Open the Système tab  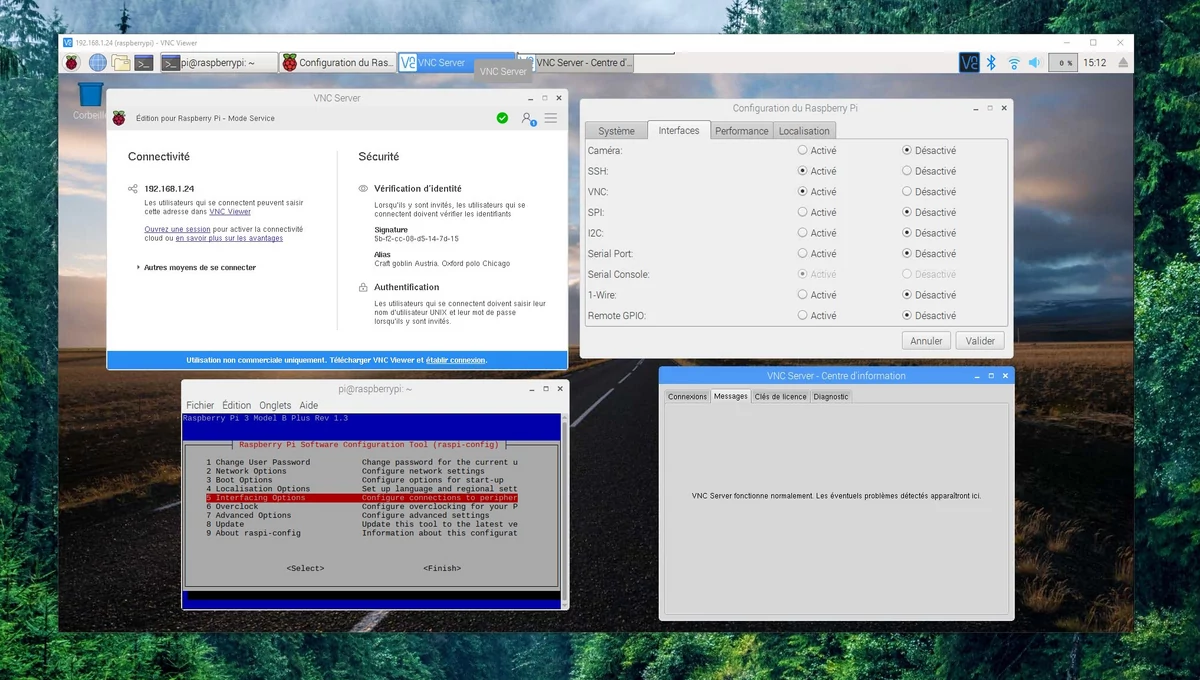[x=616, y=131]
